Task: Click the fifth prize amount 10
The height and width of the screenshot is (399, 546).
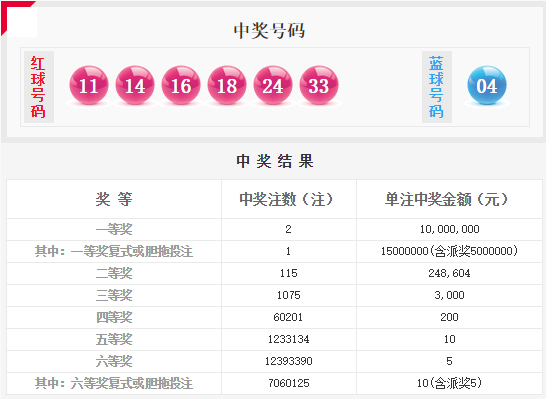Action: (449, 339)
